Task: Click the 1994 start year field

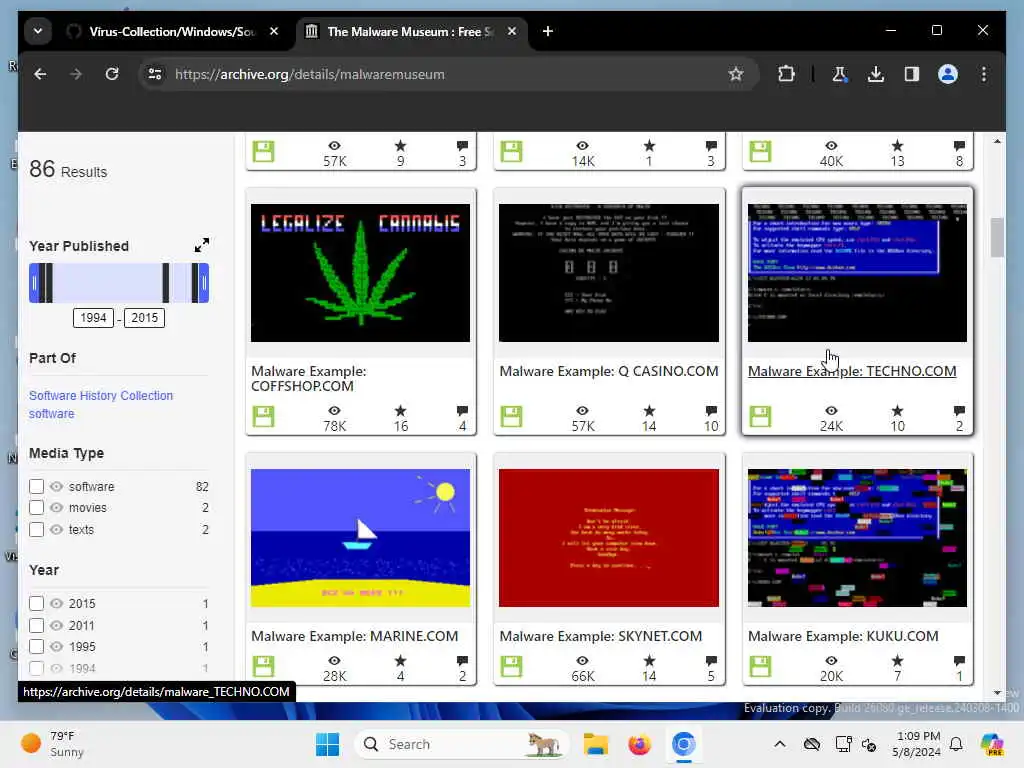Action: tap(93, 318)
